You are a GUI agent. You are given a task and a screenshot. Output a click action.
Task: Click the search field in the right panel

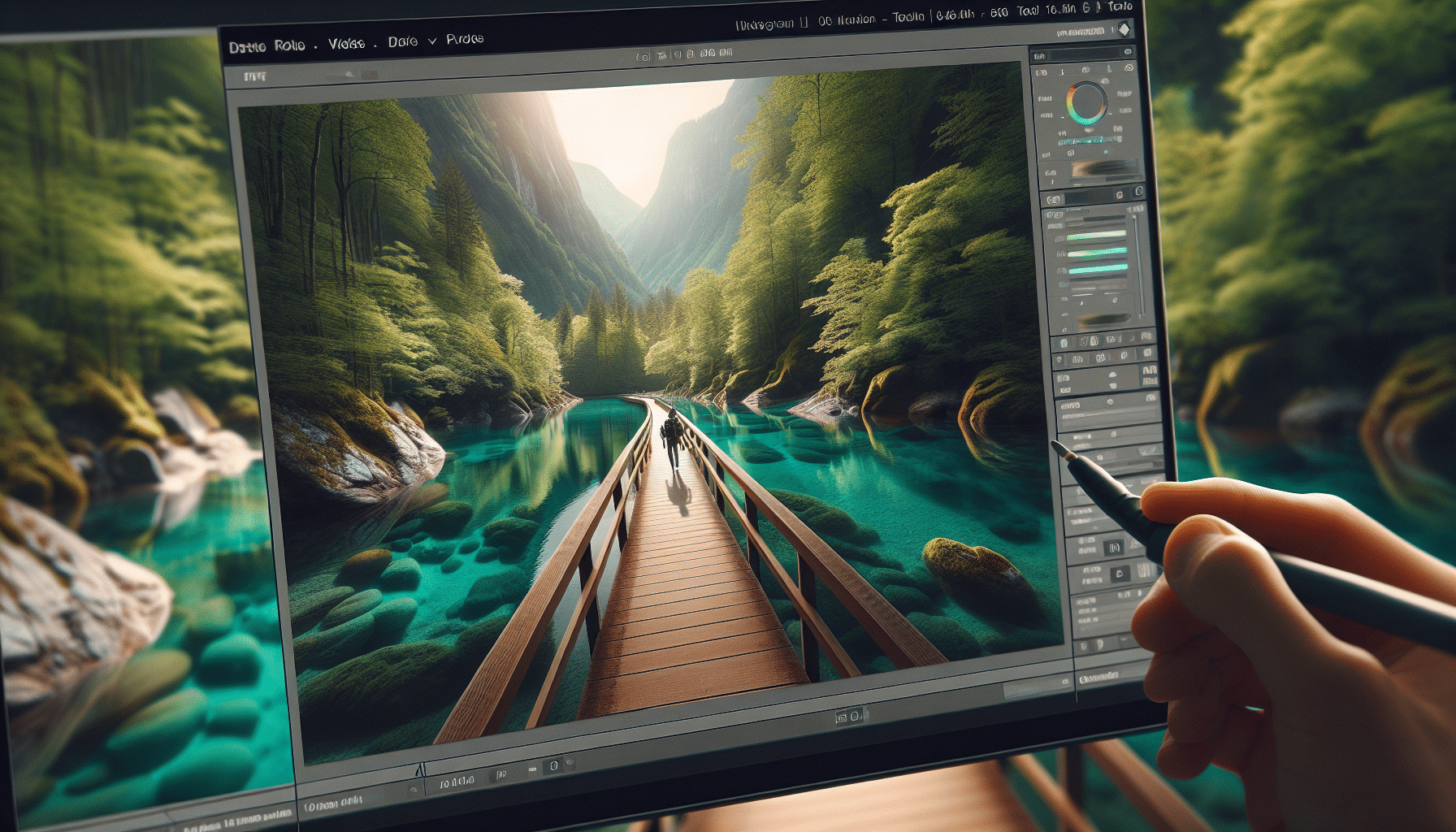(x=1081, y=54)
